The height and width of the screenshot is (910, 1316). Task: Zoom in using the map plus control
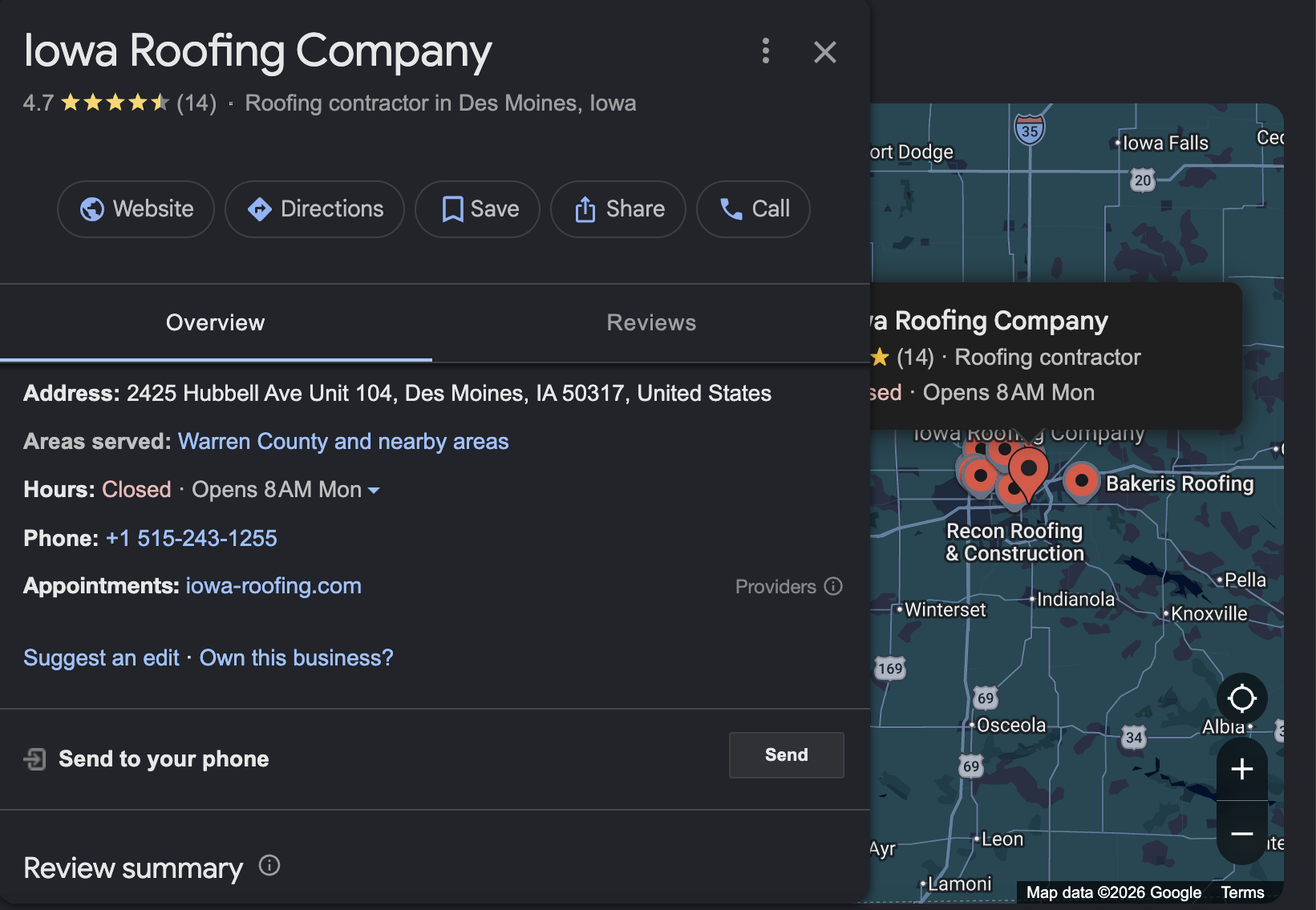pos(1241,769)
